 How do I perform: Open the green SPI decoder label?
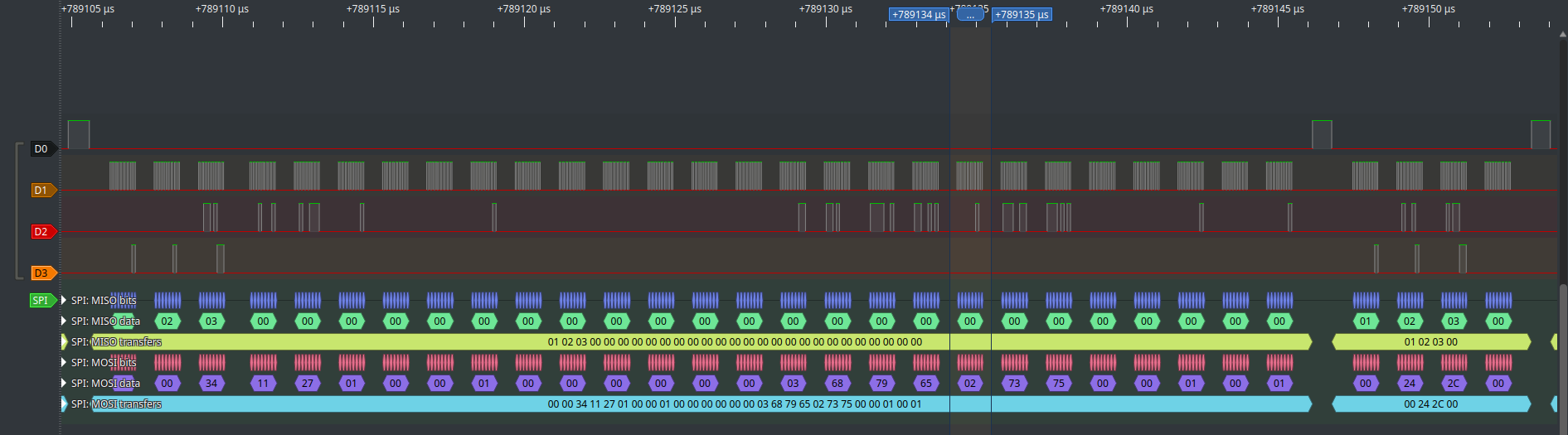click(41, 301)
